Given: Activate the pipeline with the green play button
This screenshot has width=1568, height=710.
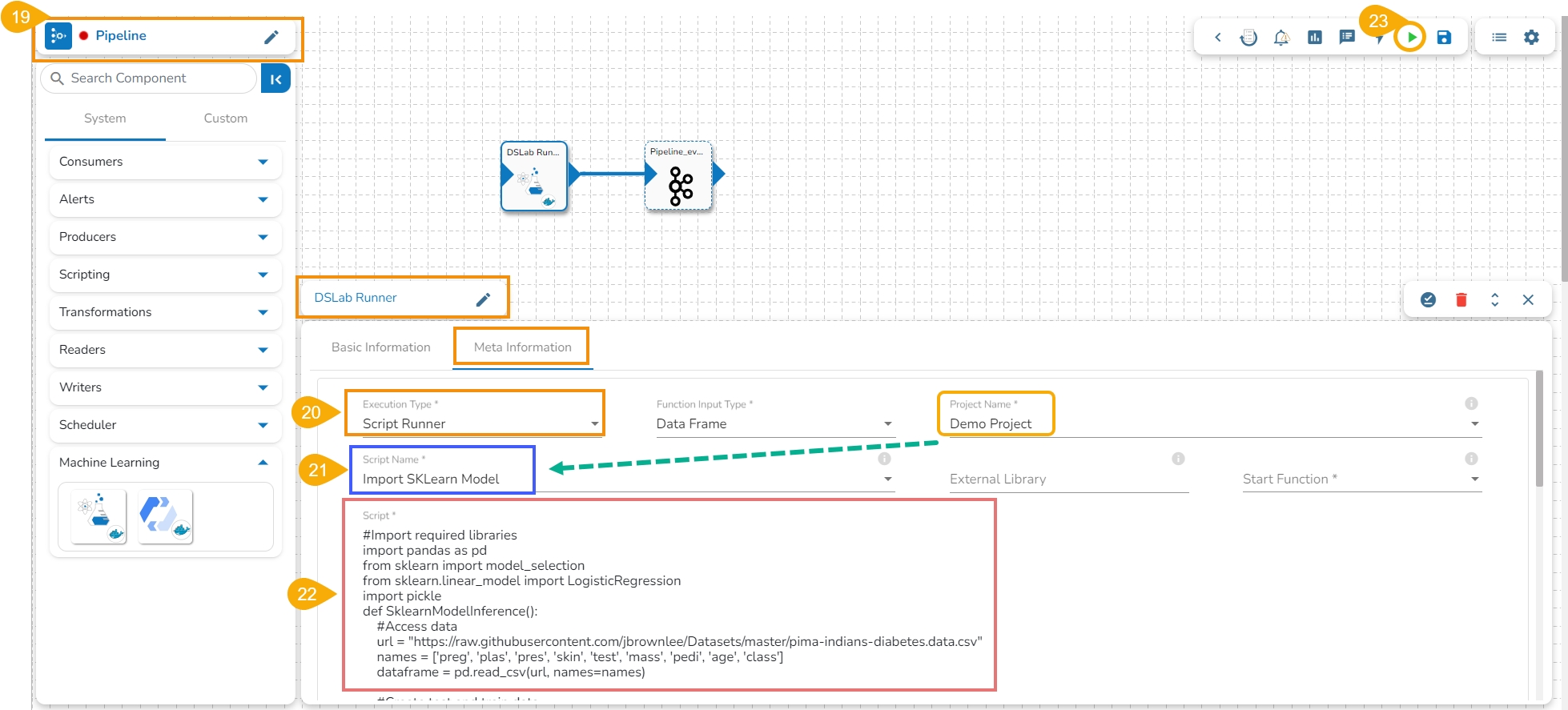Looking at the screenshot, I should pos(1411,37).
